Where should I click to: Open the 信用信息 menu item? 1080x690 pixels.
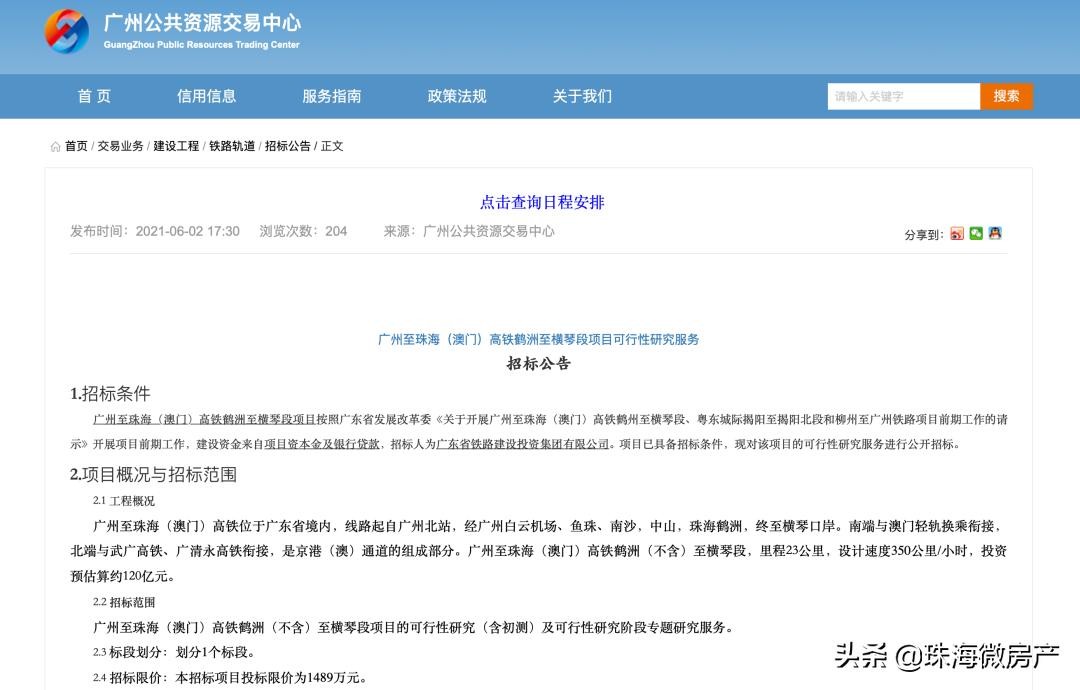pos(206,96)
